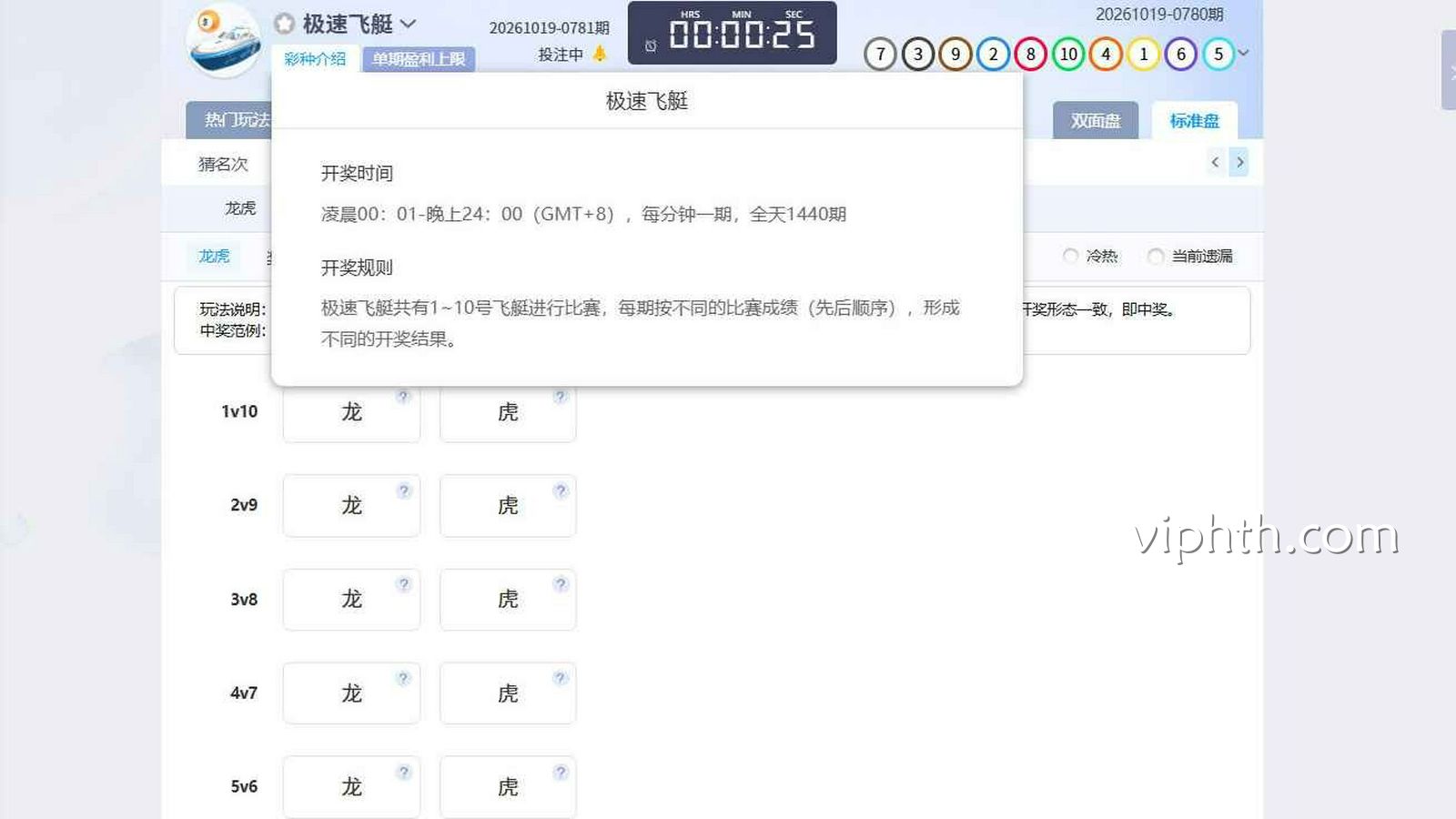Open help icon on 3v8 虎 option
The image size is (1456, 819).
click(x=561, y=584)
